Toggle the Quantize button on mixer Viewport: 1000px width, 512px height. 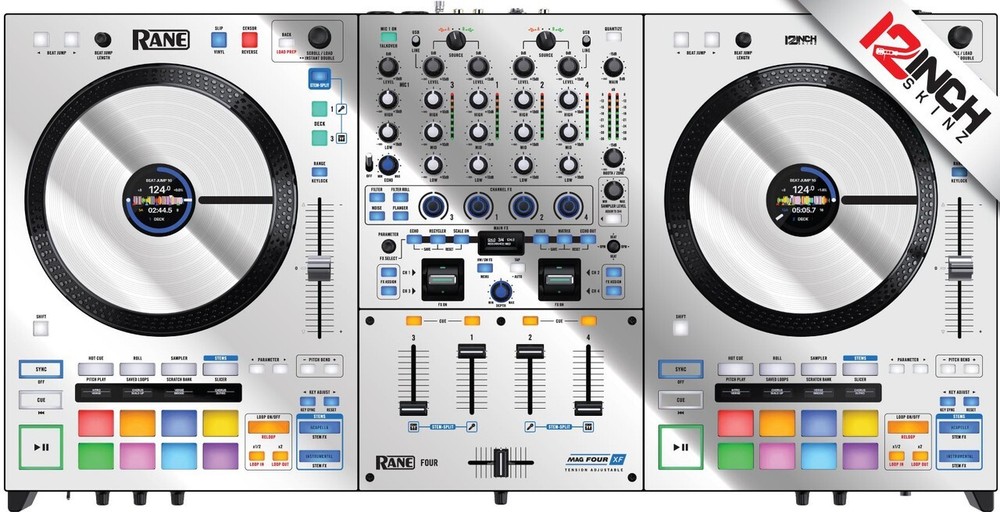pos(614,38)
